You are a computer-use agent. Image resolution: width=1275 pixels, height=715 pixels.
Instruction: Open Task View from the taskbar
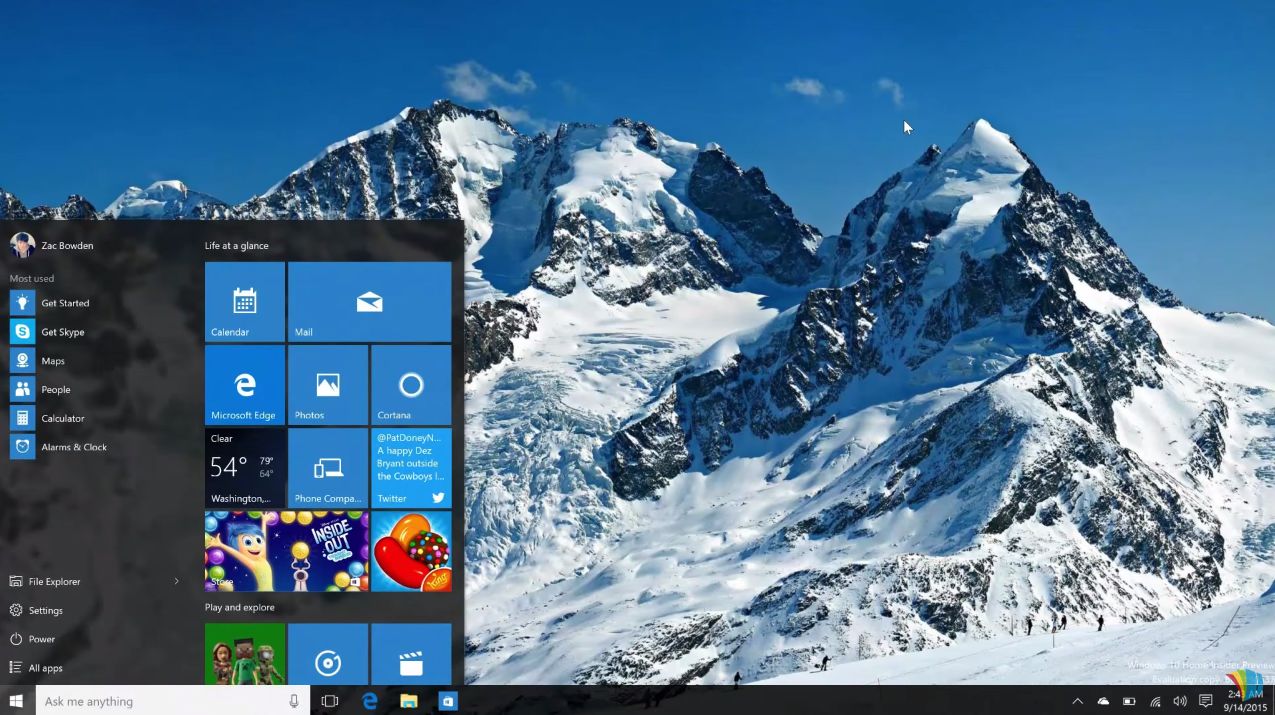[330, 701]
